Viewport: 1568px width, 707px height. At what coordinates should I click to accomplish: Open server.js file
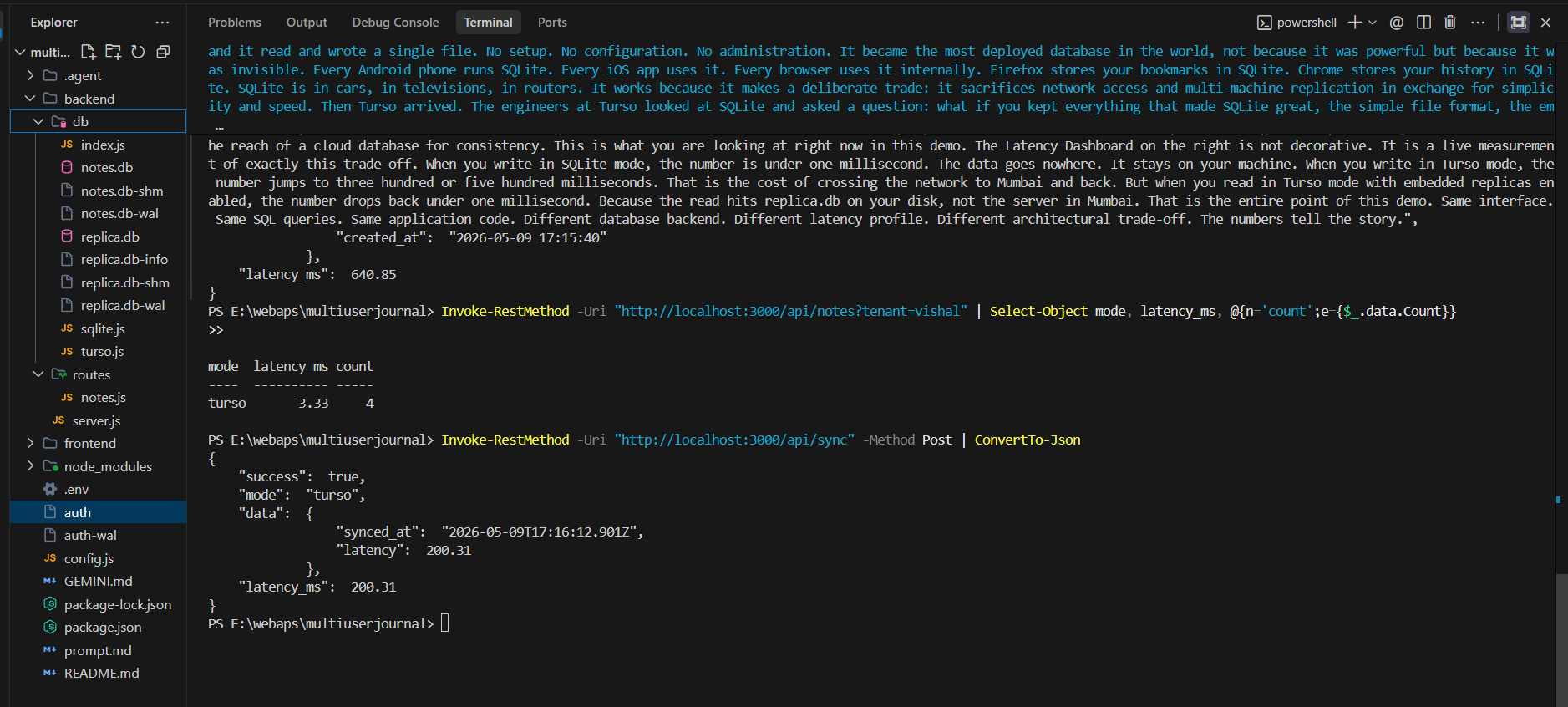click(98, 420)
